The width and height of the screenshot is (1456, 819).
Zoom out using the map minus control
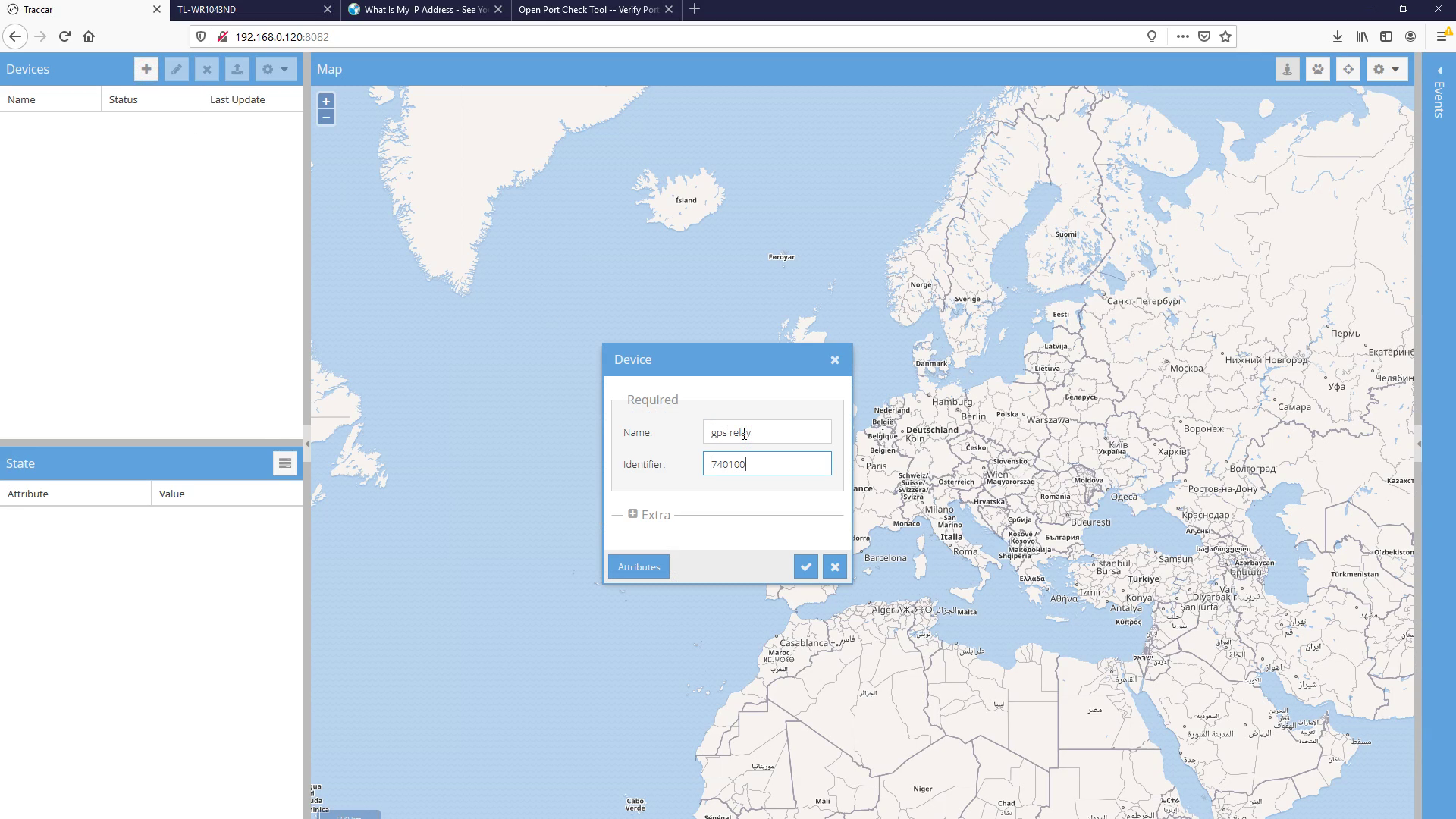(x=325, y=117)
